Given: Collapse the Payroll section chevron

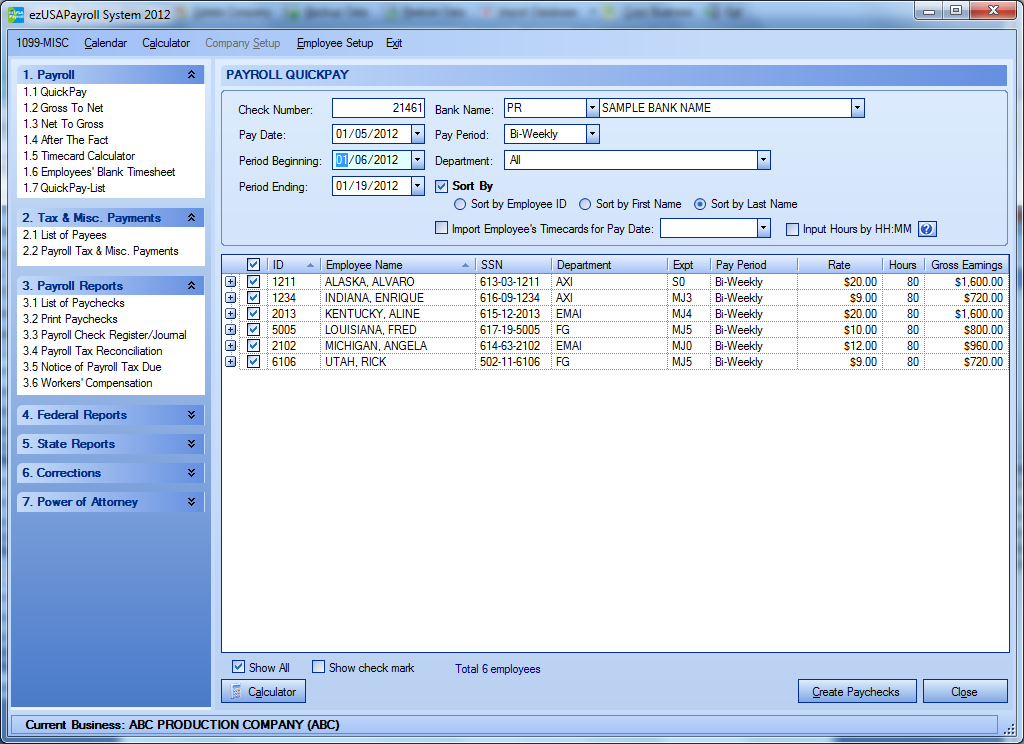Looking at the screenshot, I should coord(191,75).
